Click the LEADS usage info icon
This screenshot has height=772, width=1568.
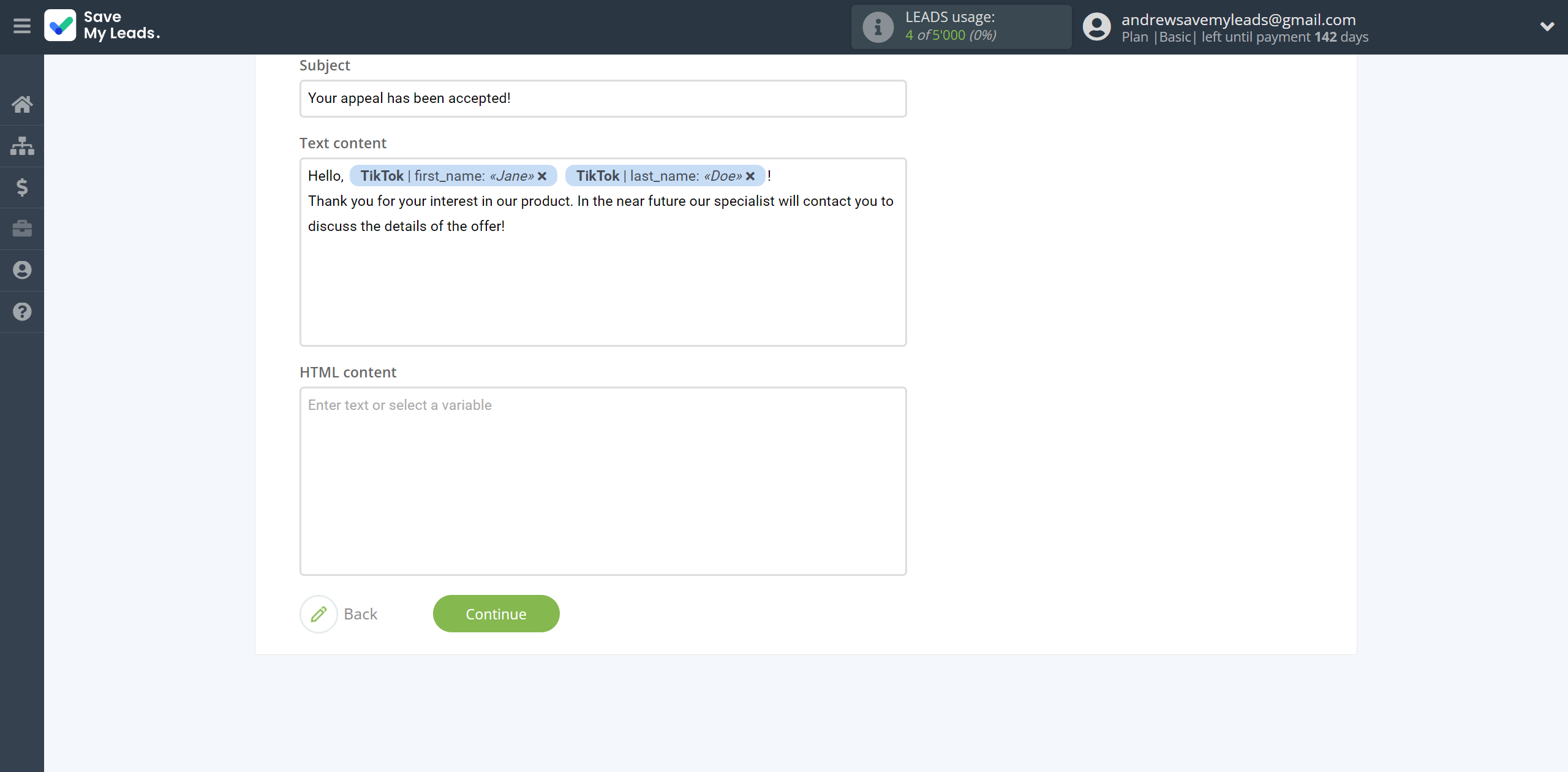pos(878,27)
